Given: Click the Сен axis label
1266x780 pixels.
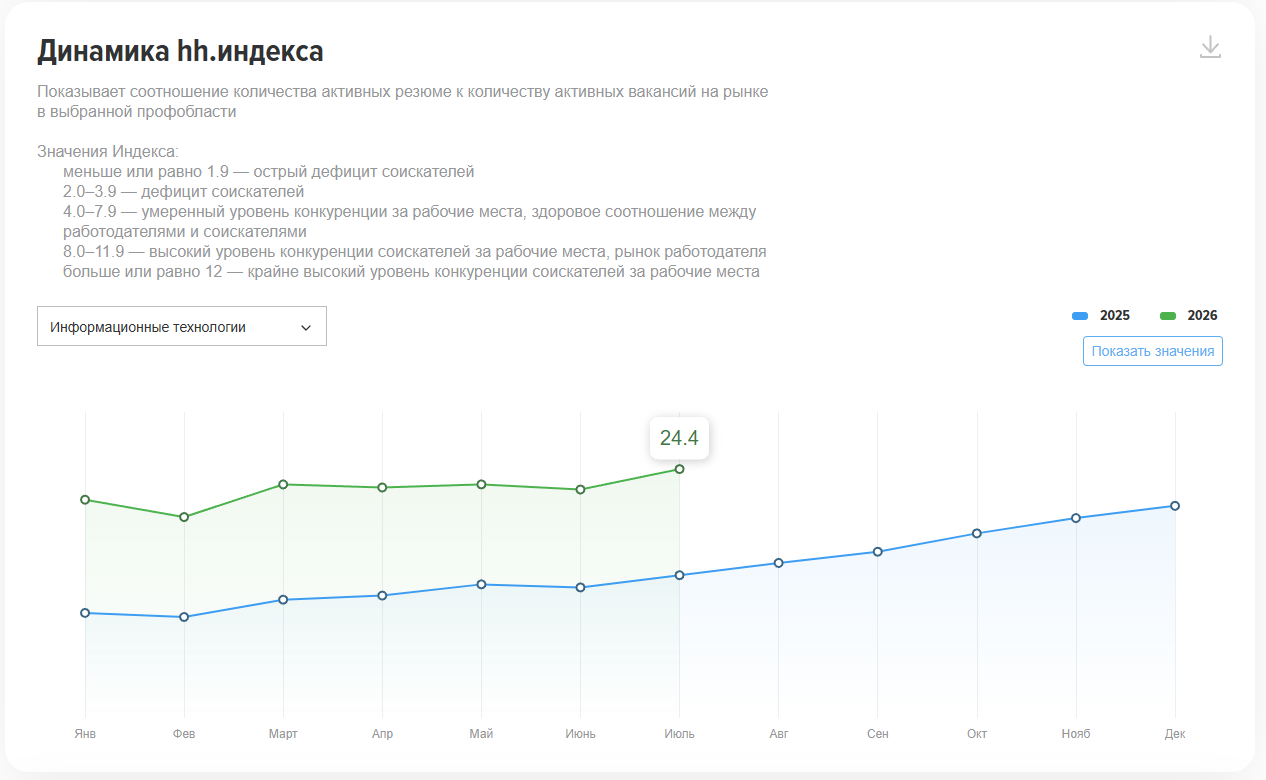Looking at the screenshot, I should [x=877, y=734].
